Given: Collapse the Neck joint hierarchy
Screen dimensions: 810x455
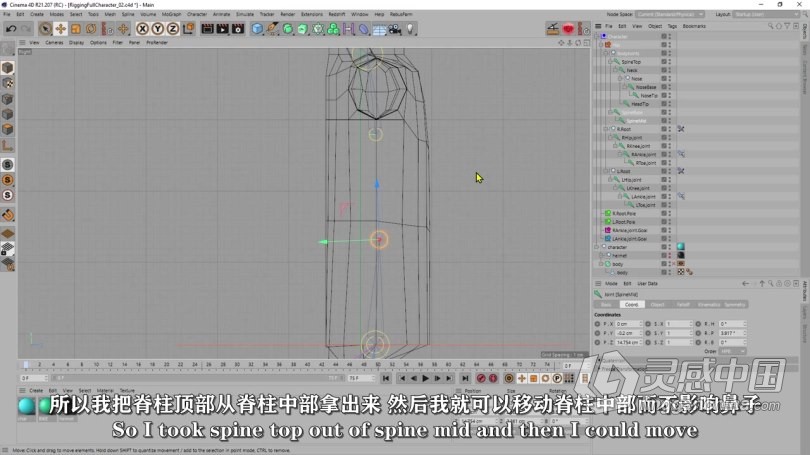Looking at the screenshot, I should pos(615,70).
